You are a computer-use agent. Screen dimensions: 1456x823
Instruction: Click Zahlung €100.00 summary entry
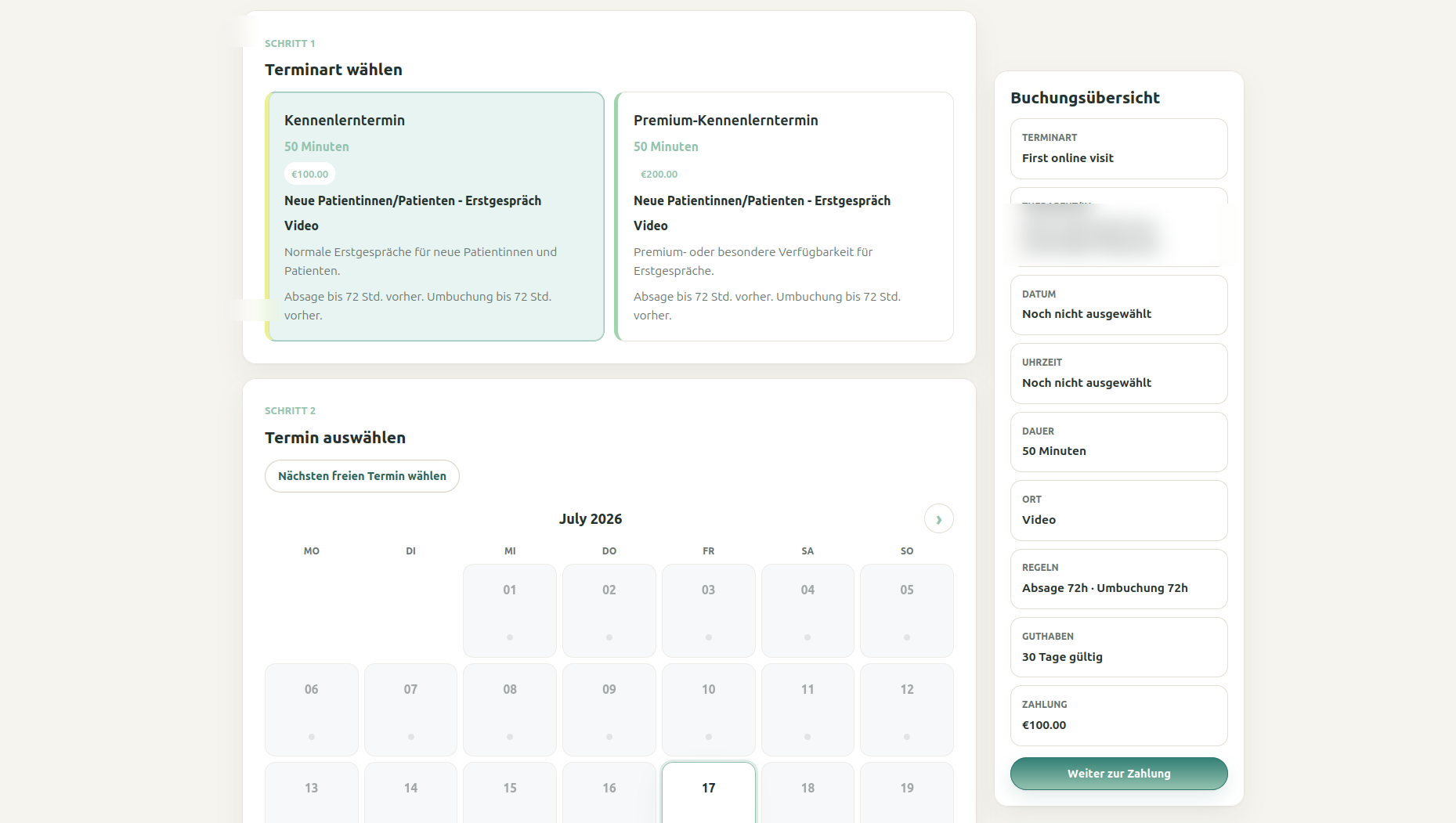1118,716
